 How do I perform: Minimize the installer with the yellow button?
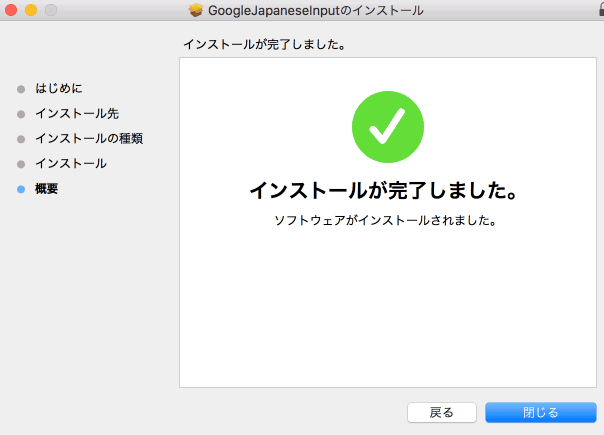(x=31, y=10)
